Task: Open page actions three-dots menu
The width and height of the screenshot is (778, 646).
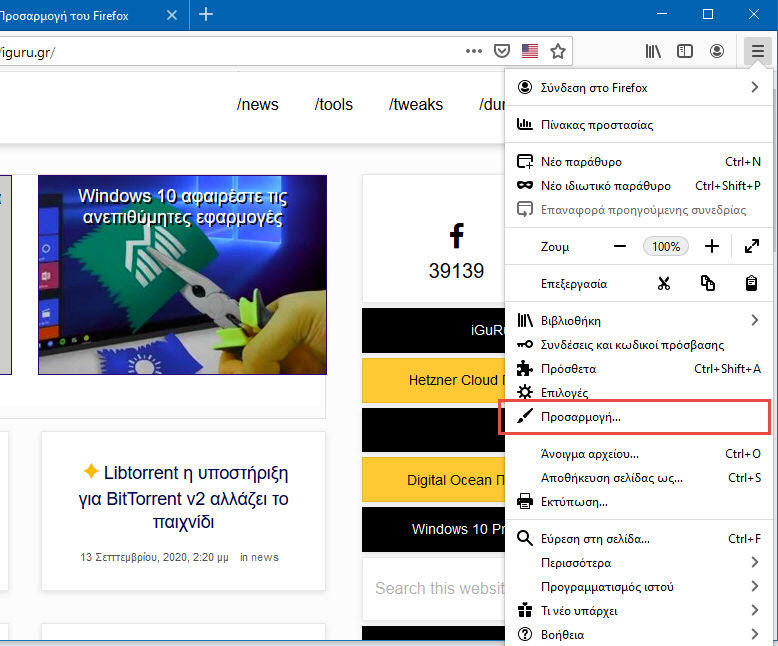Action: (474, 51)
